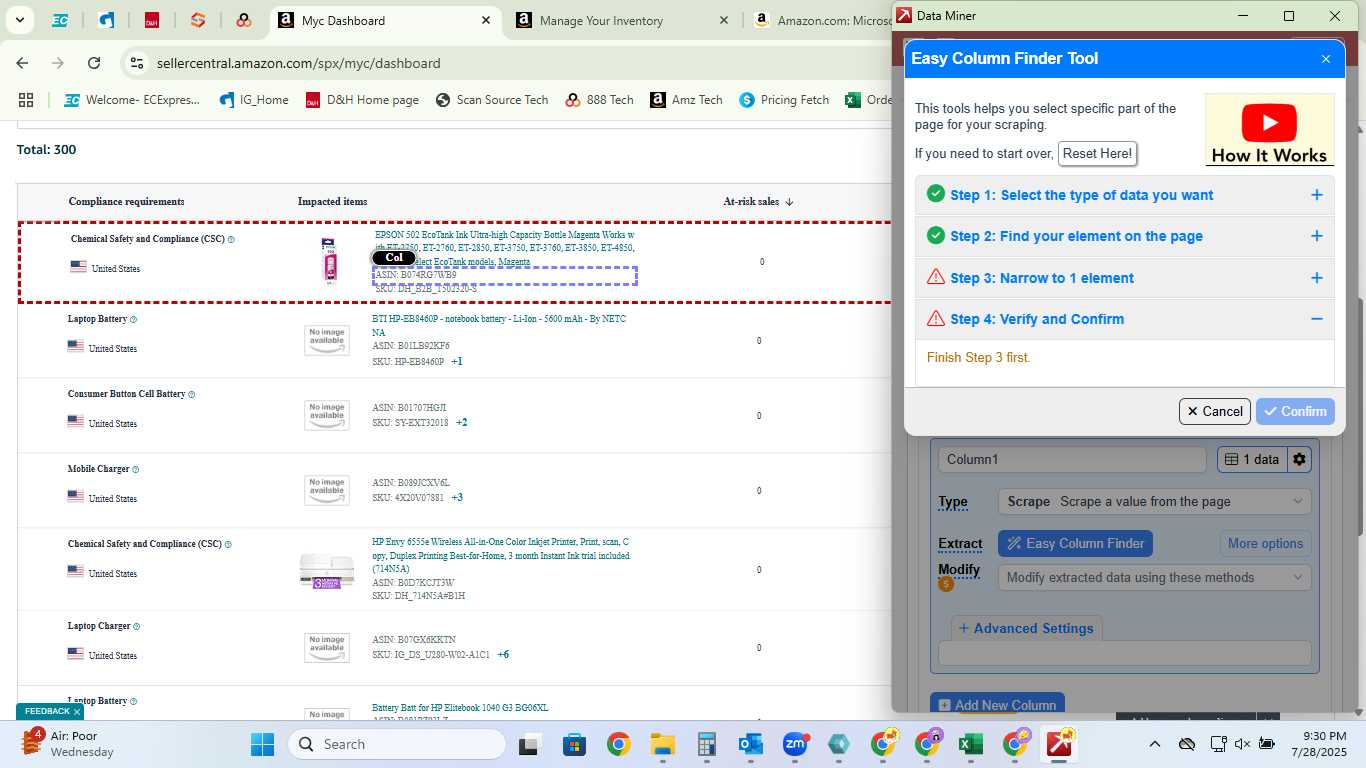1366x768 pixels.
Task: Open Excel from the taskbar
Action: tap(970, 744)
